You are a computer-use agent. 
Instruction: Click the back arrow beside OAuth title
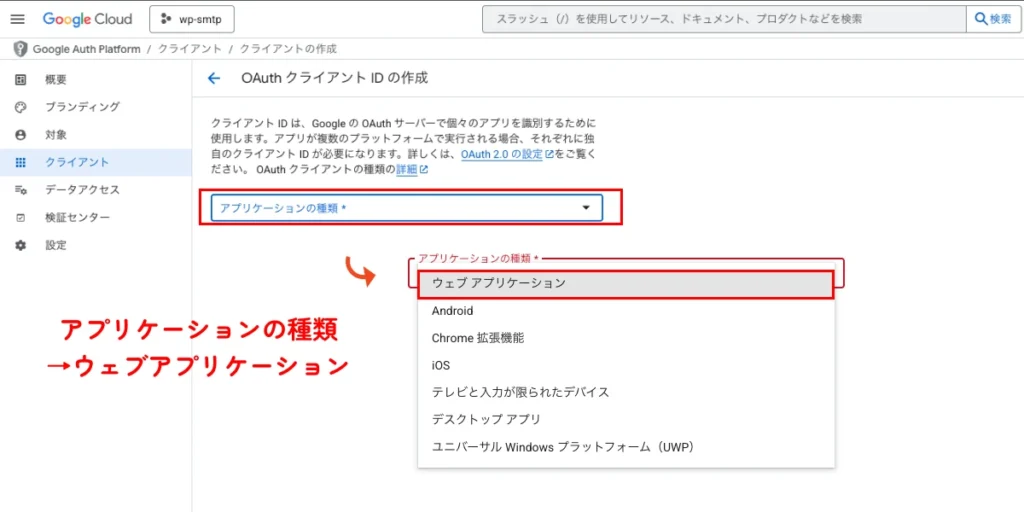(x=213, y=78)
